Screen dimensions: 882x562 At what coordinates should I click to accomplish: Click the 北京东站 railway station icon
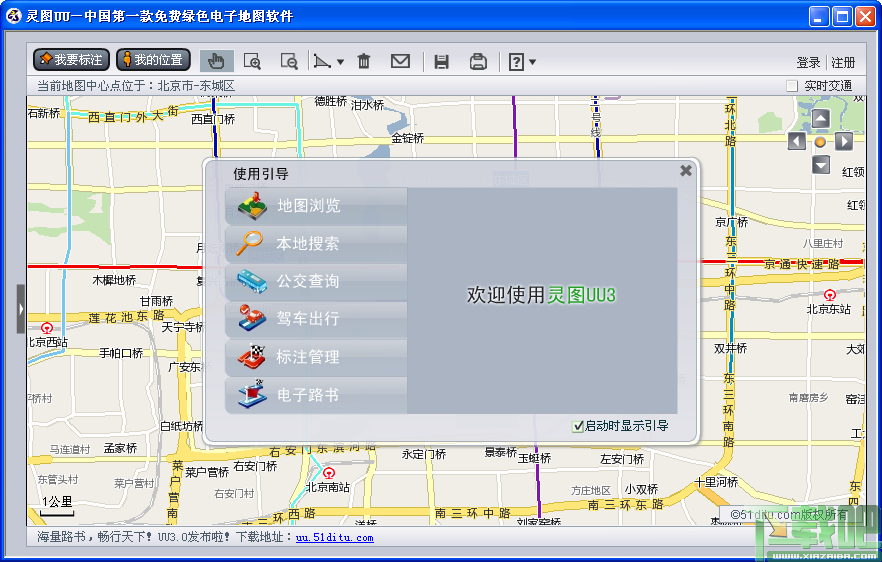pos(830,295)
